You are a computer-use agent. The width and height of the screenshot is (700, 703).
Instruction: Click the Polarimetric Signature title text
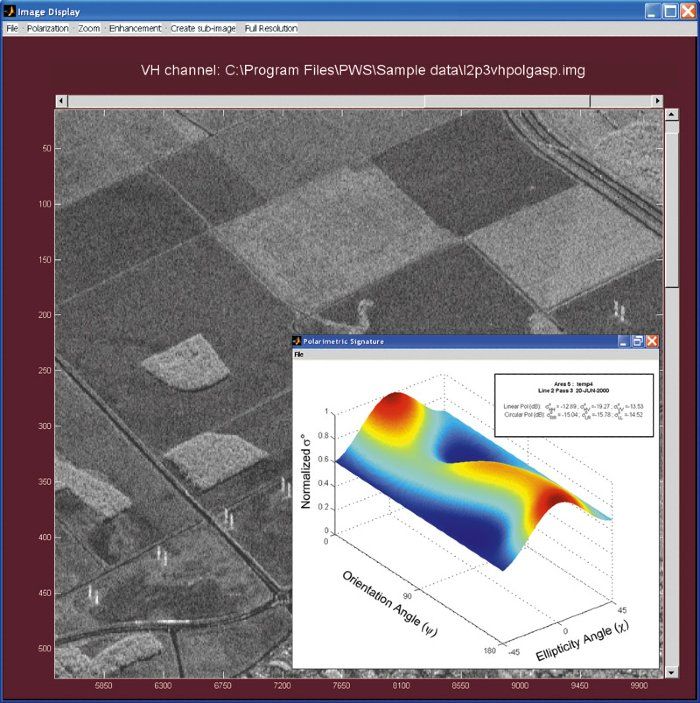343,342
